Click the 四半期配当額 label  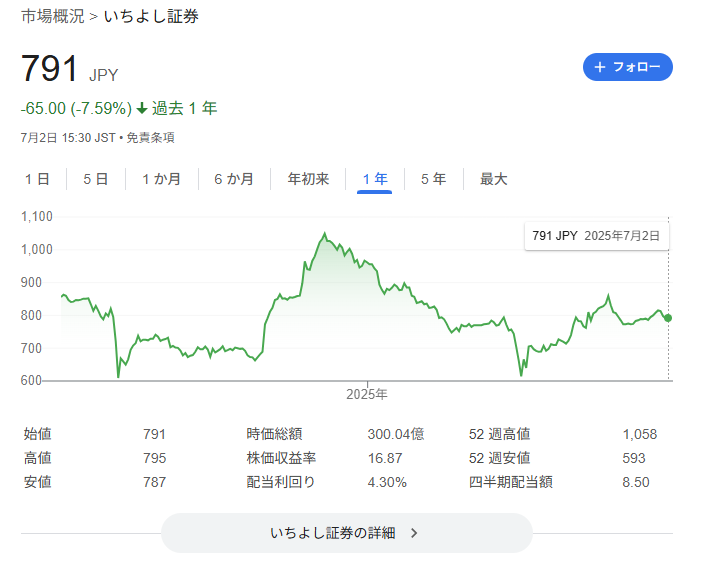tap(510, 482)
